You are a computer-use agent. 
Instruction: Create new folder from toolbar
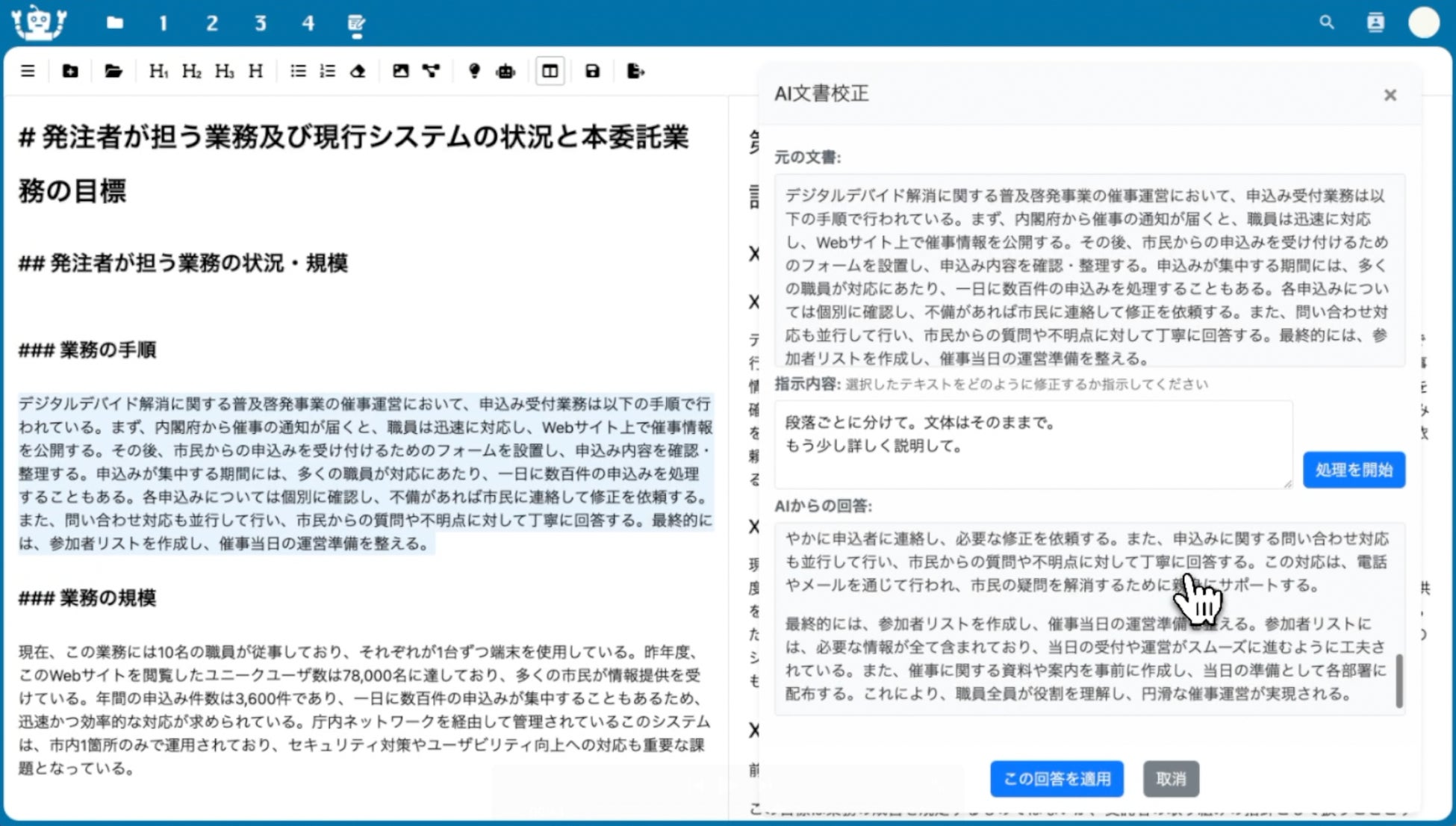click(x=70, y=72)
